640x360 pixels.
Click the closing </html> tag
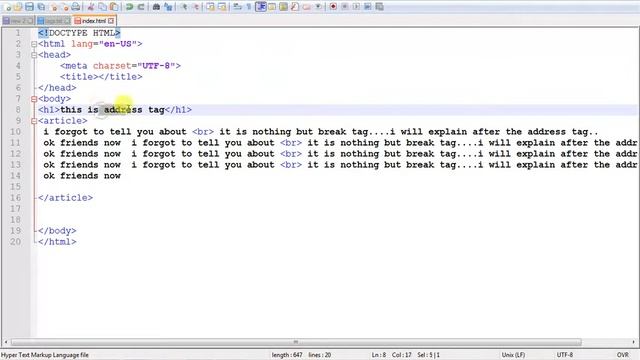click(57, 242)
